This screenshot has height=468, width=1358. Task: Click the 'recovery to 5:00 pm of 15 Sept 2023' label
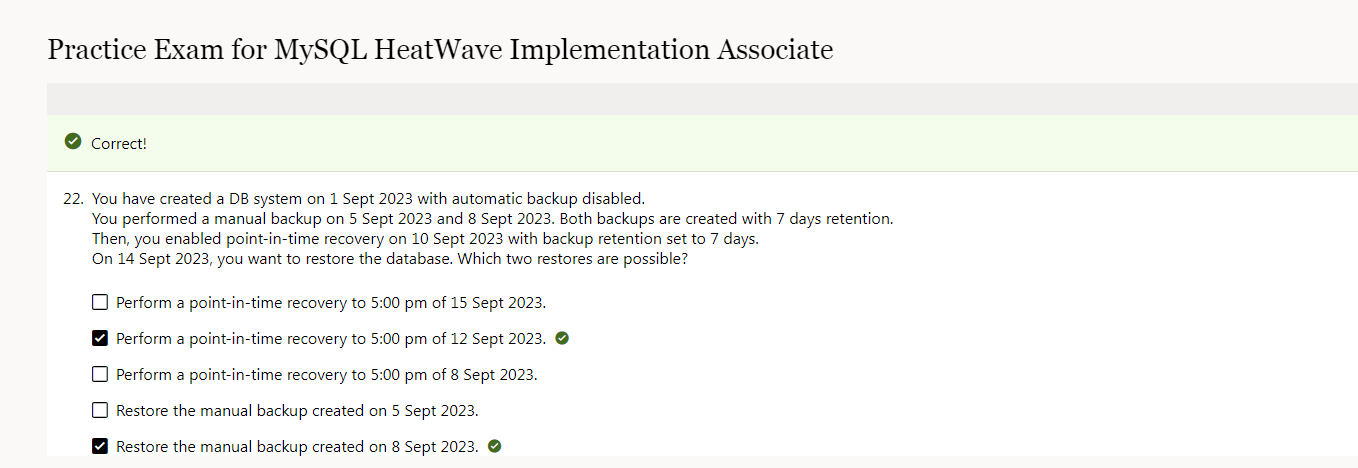331,302
